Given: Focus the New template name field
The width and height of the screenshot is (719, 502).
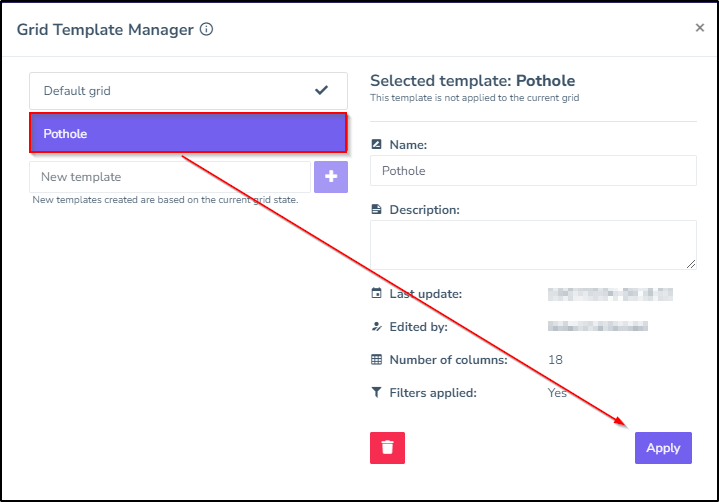Looking at the screenshot, I should [170, 177].
